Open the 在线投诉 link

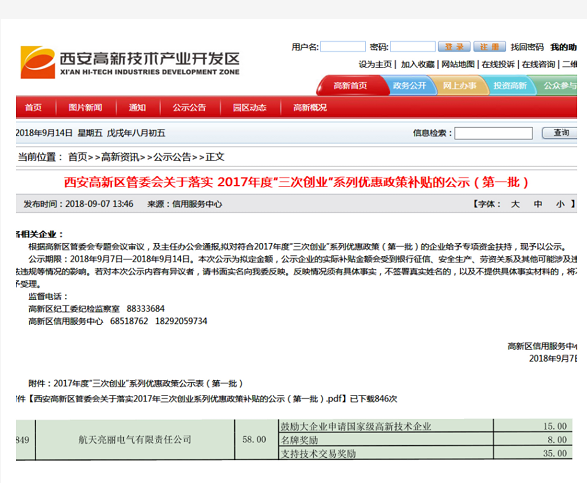[498, 64]
